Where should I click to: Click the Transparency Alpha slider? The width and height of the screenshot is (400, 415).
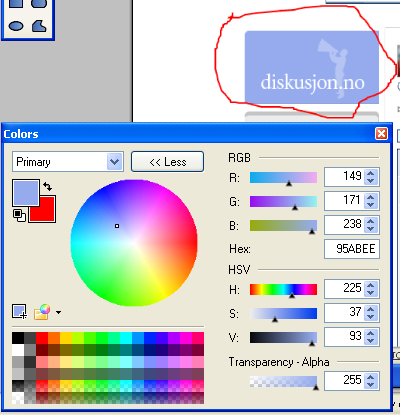click(283, 382)
